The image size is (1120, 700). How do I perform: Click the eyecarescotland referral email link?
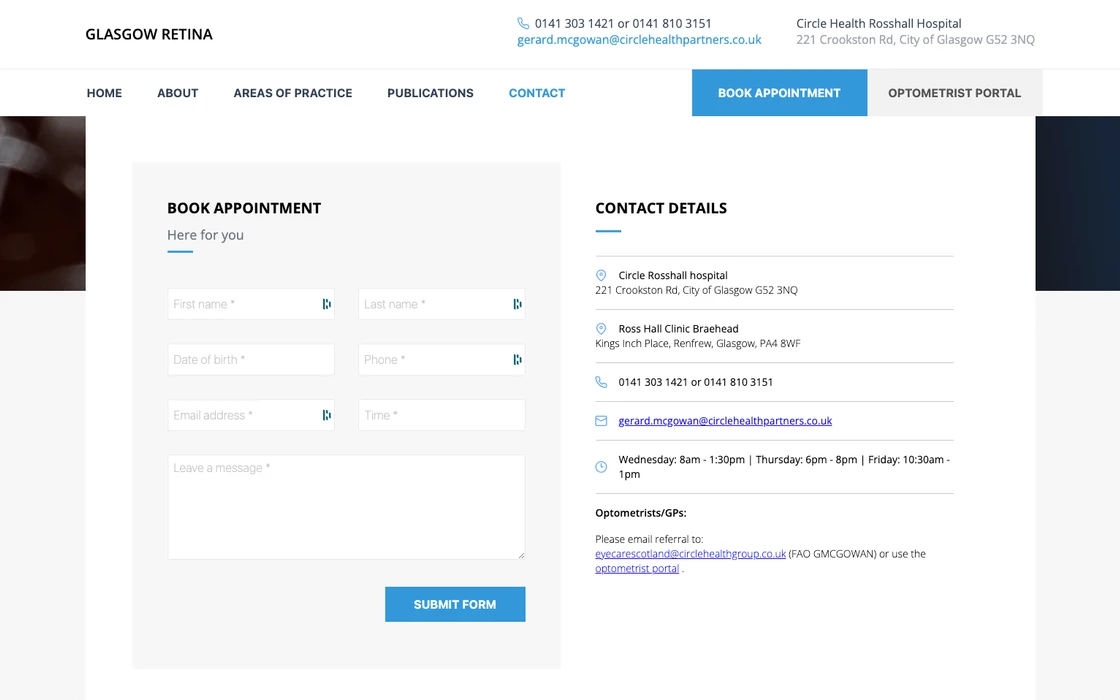(x=690, y=554)
